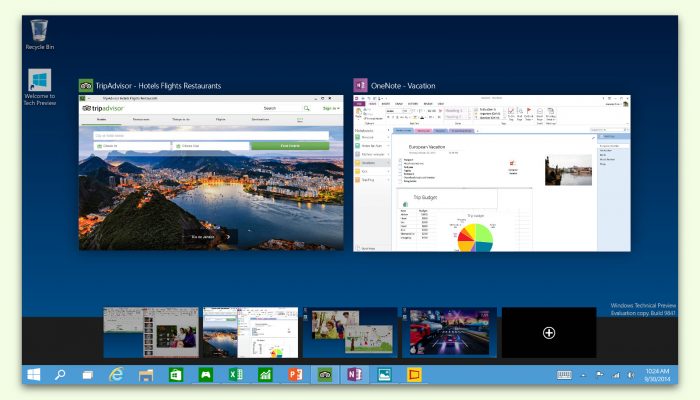
Task: Open the network status tray icon
Action: tap(616, 375)
